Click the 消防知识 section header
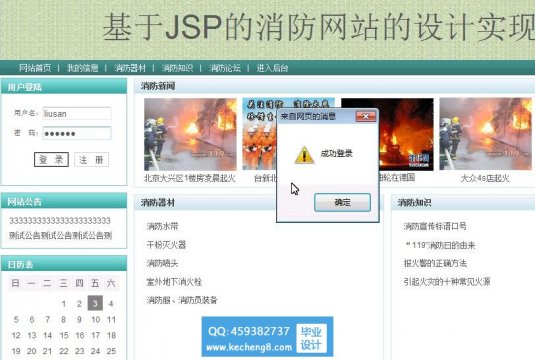Screen dimensions: 535x360 (x=414, y=203)
